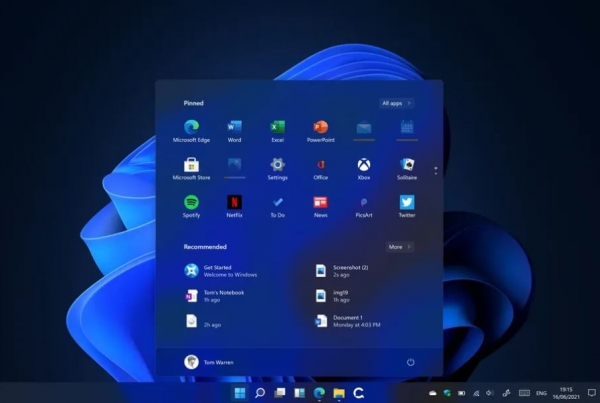Switch to next pinned apps page dot
This screenshot has width=600, height=403.
436,174
